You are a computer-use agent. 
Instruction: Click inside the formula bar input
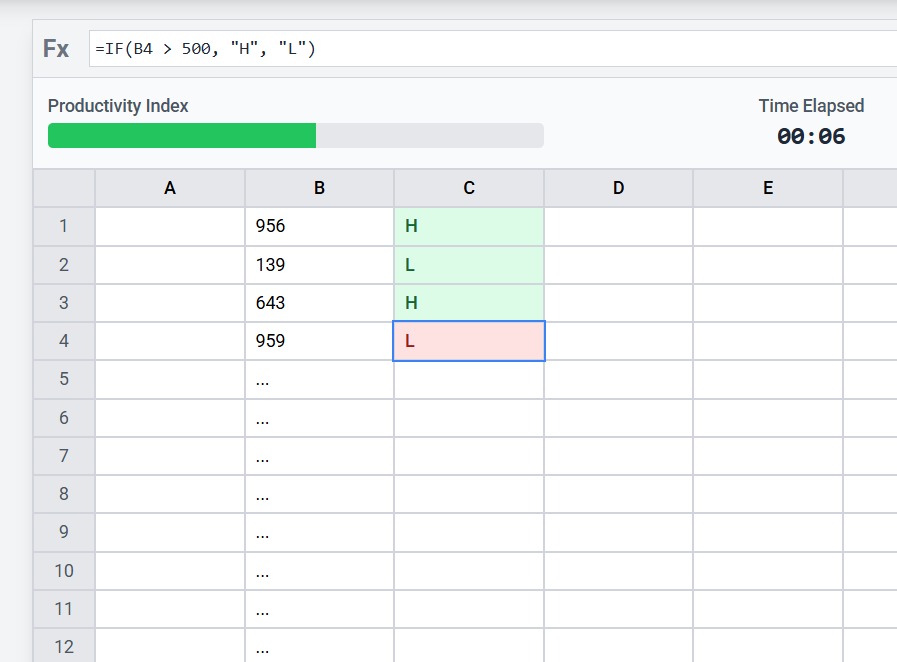point(490,48)
